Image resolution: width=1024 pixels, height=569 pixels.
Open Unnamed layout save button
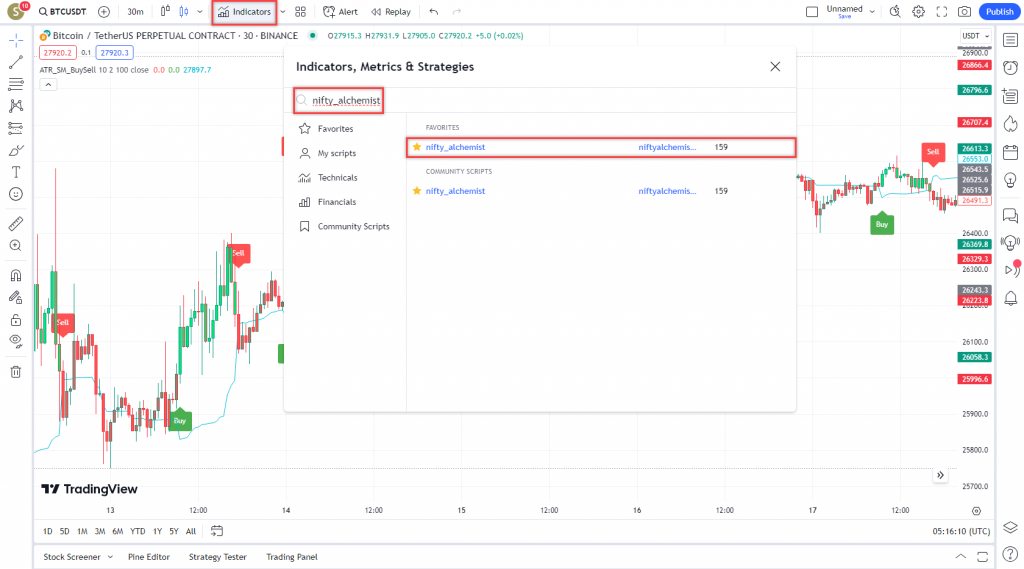click(x=844, y=12)
